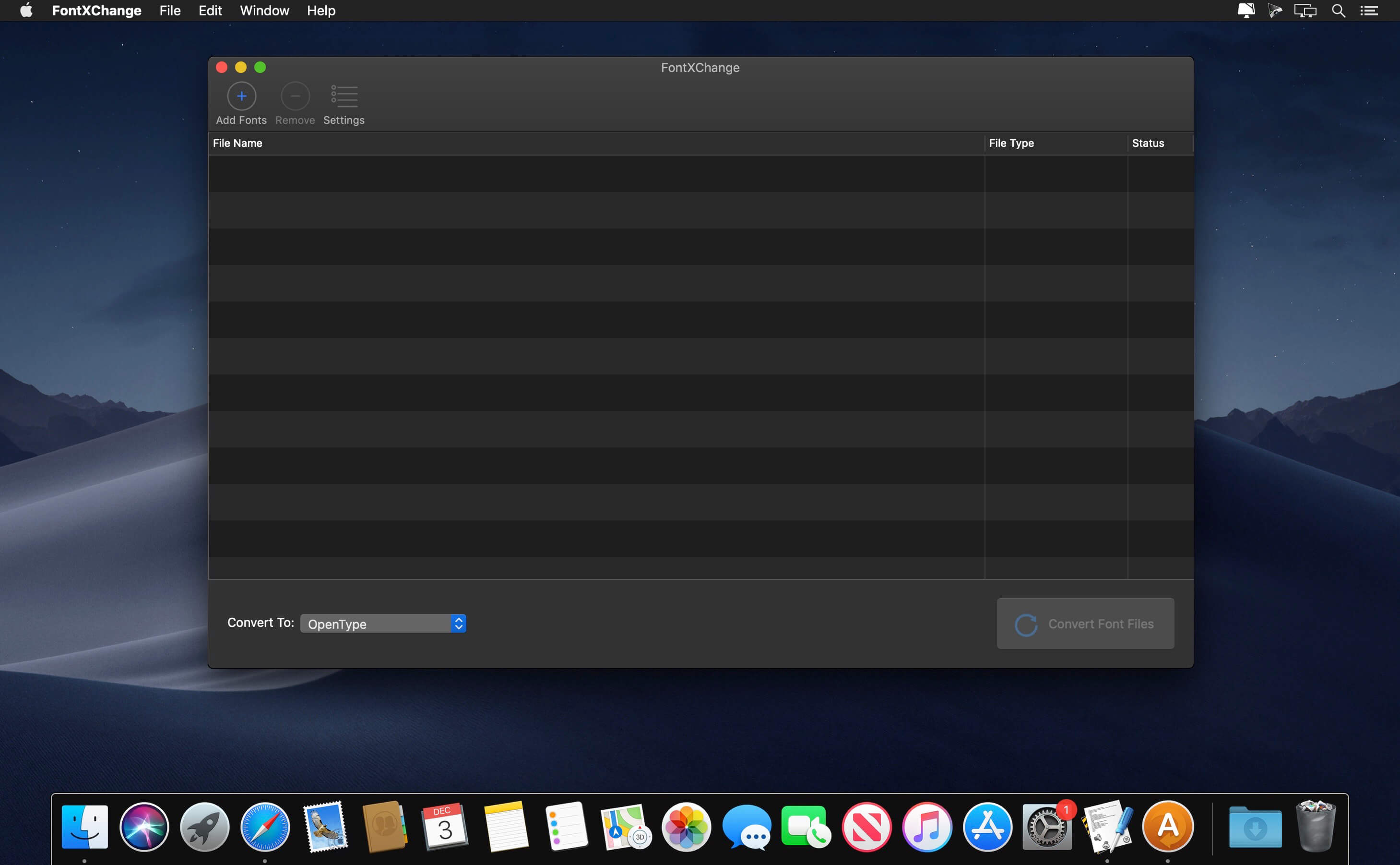Click the Status column header
This screenshot has width=1400, height=865.
1148,143
